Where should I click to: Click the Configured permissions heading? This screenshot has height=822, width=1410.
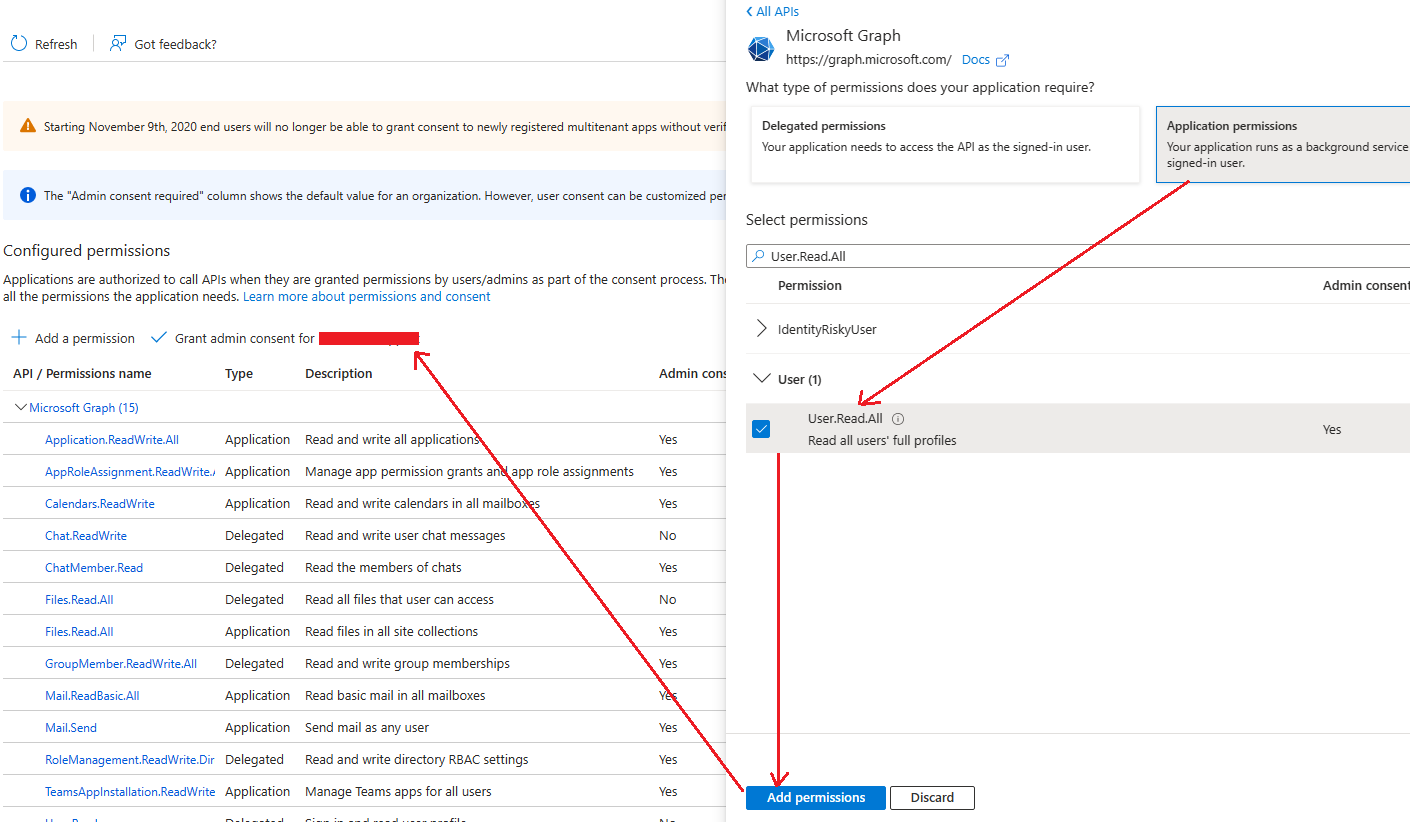point(87,250)
